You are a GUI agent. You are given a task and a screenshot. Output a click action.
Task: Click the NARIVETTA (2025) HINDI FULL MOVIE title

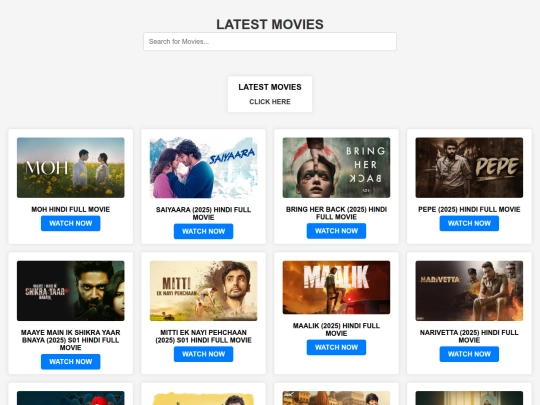[469, 336]
